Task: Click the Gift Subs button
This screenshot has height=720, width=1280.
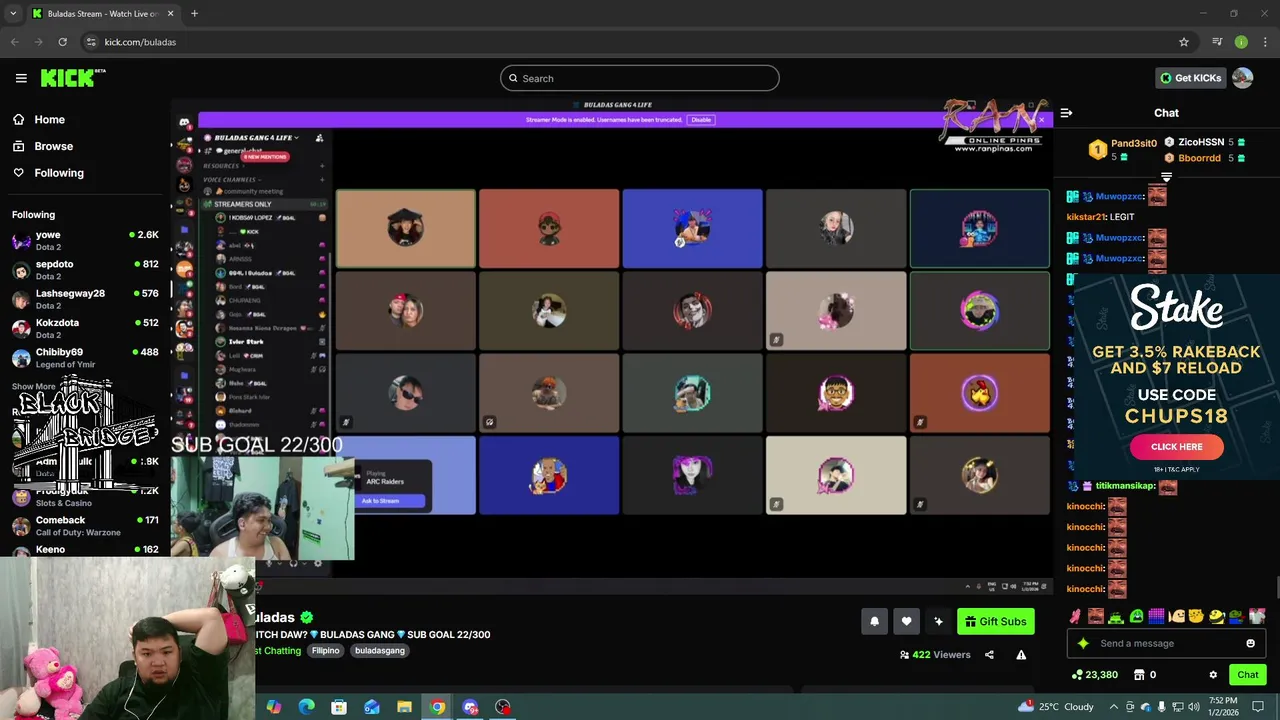Action: (x=995, y=621)
